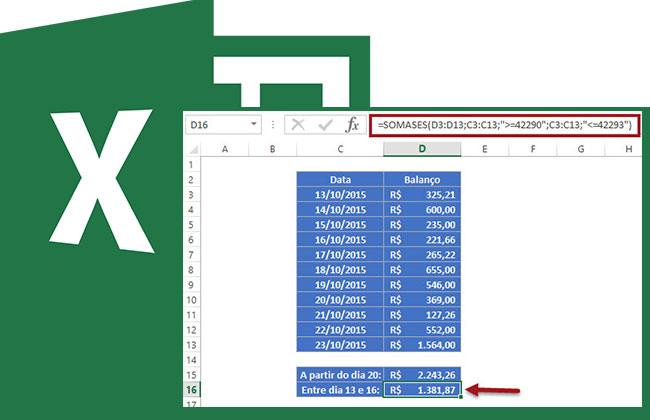Select balance cell R$ 127,26
Image resolution: width=650 pixels, height=420 pixels.
(422, 315)
